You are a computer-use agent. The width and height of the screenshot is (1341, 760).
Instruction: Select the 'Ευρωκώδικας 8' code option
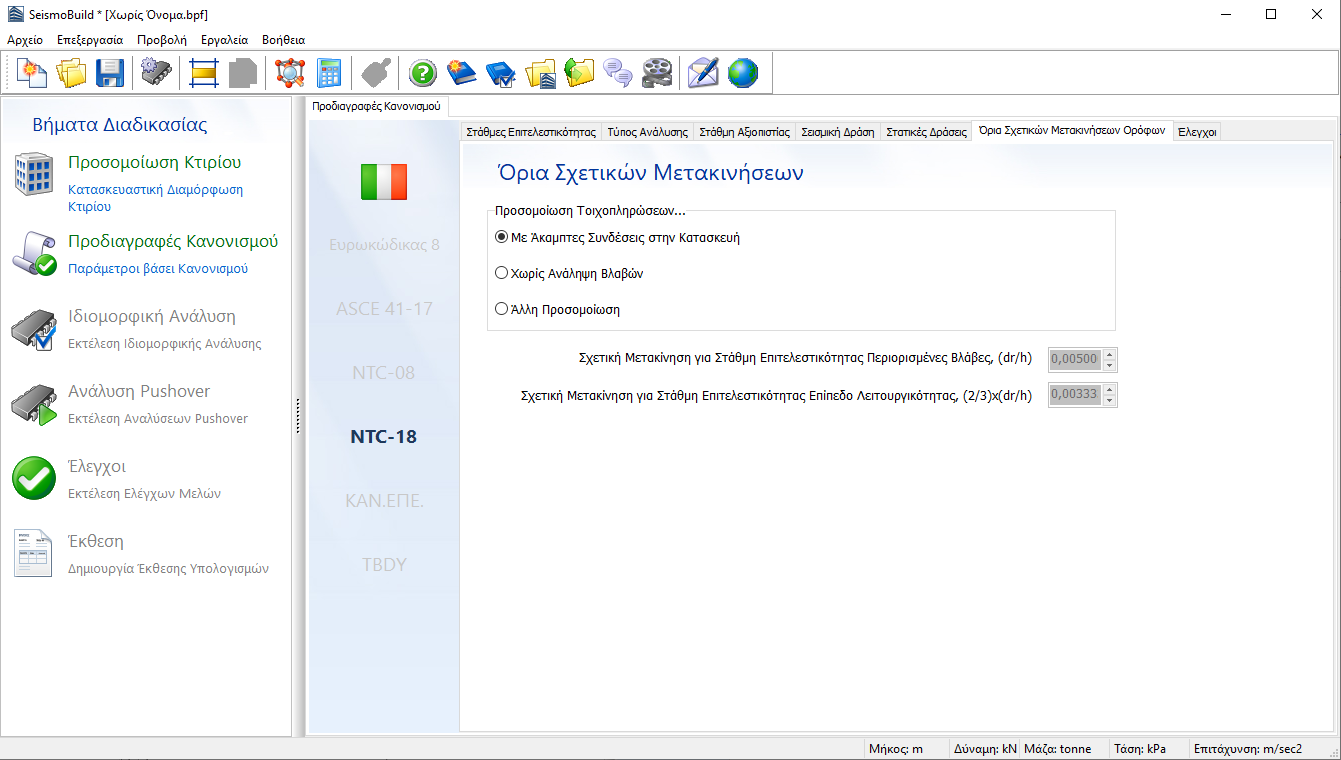click(384, 245)
